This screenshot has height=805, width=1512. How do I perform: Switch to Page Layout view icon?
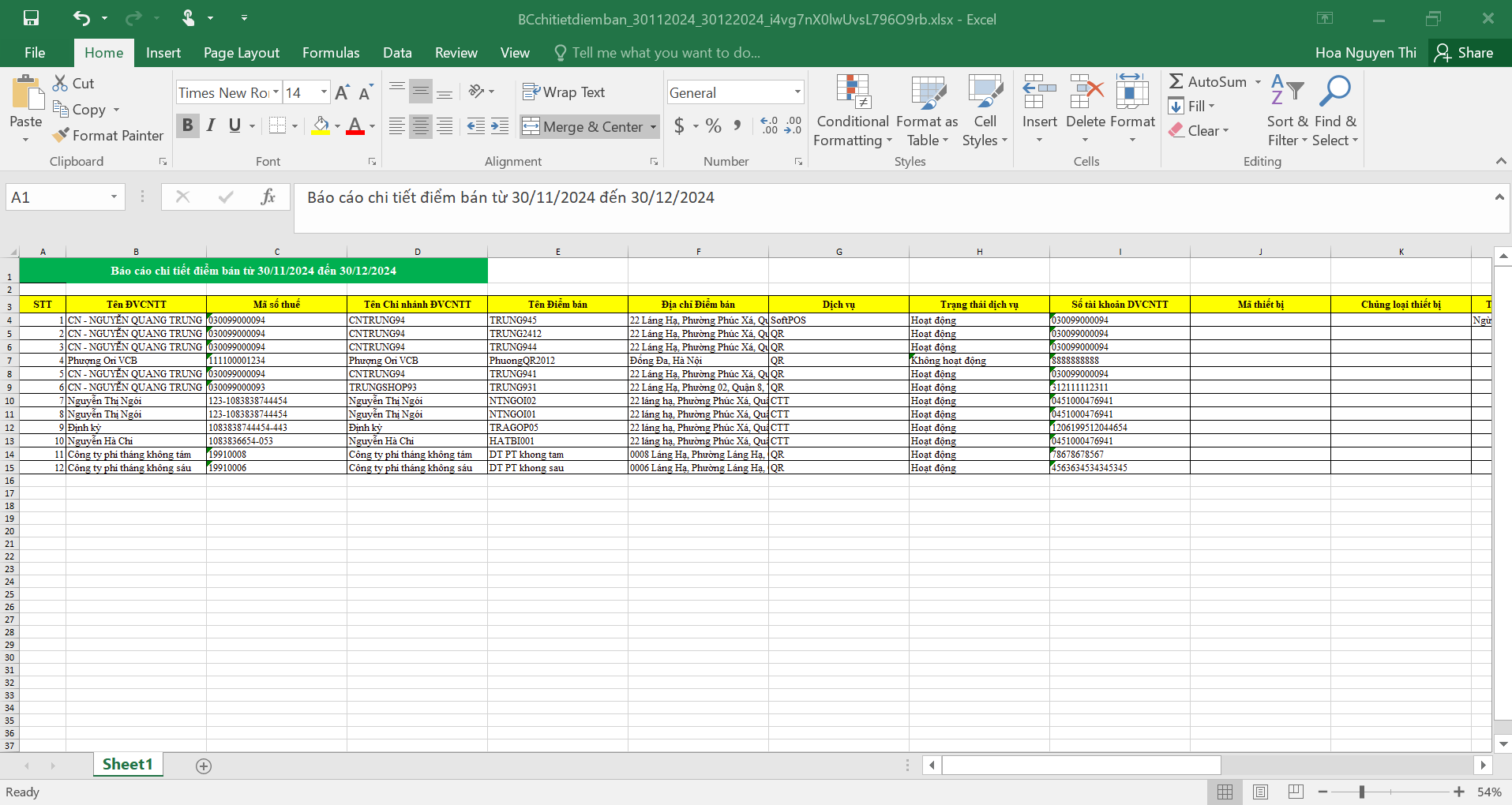point(1260,792)
